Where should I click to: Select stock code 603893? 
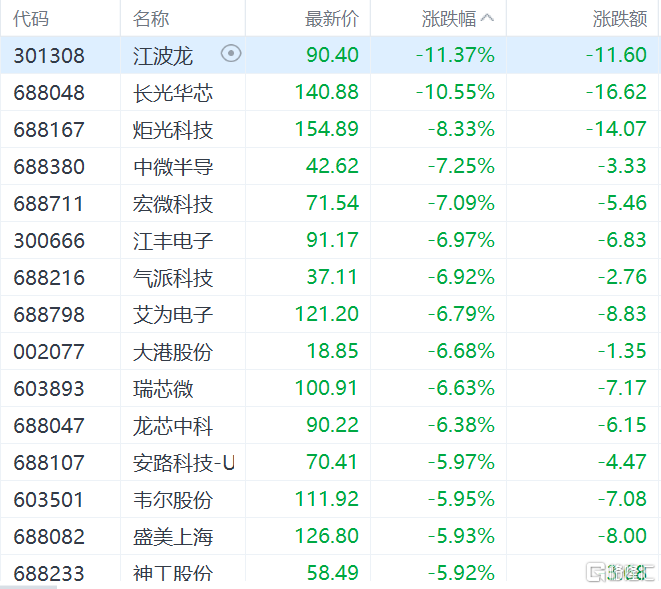(x=49, y=389)
